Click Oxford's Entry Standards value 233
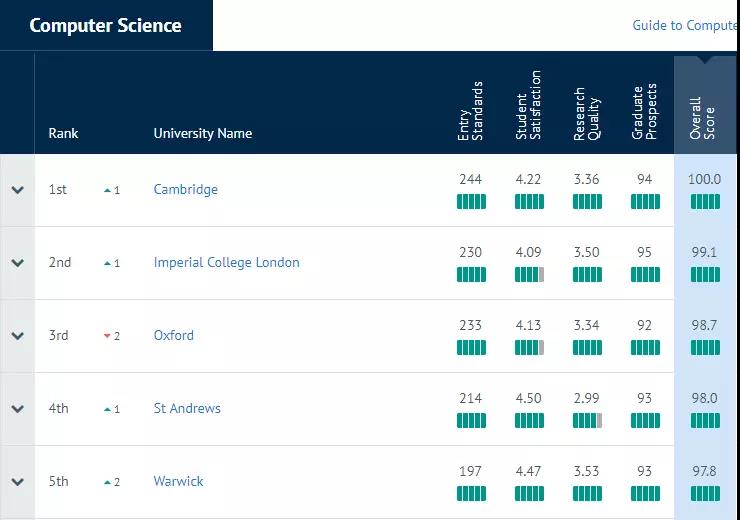Viewport: 740px width, 520px height. pyautogui.click(x=471, y=325)
